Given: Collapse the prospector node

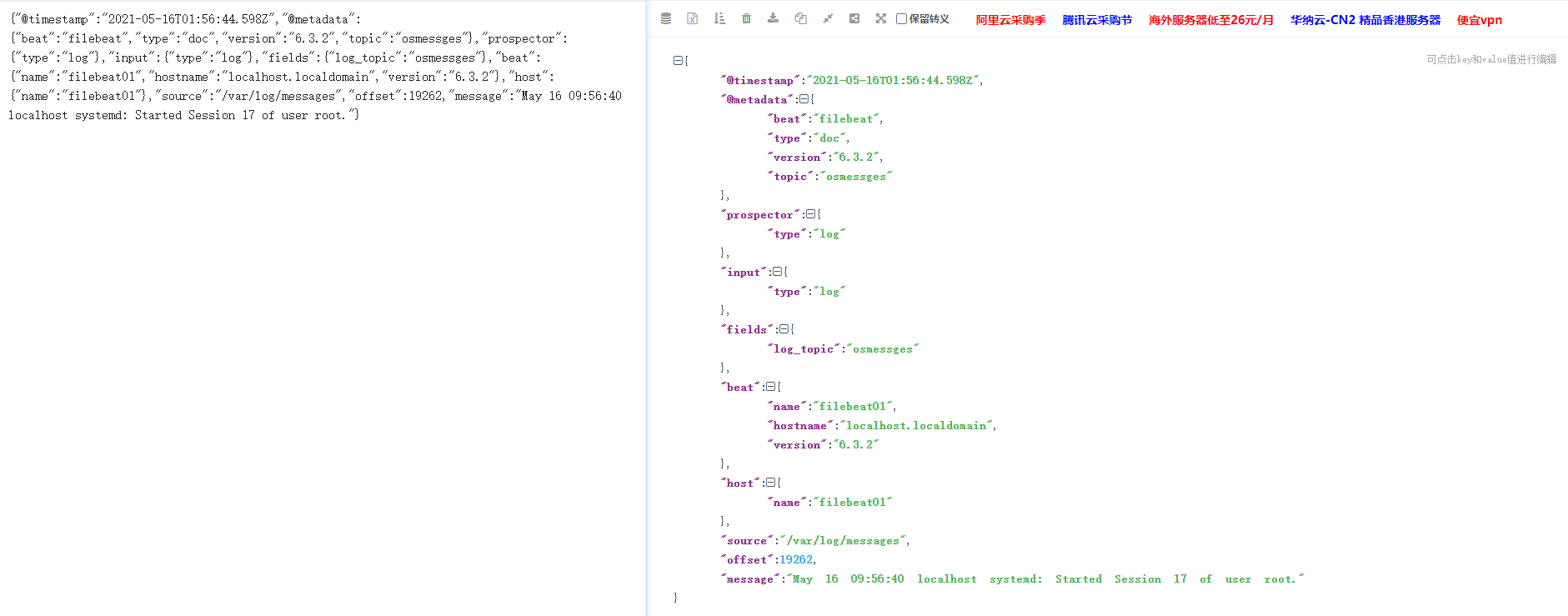Looking at the screenshot, I should click(811, 214).
